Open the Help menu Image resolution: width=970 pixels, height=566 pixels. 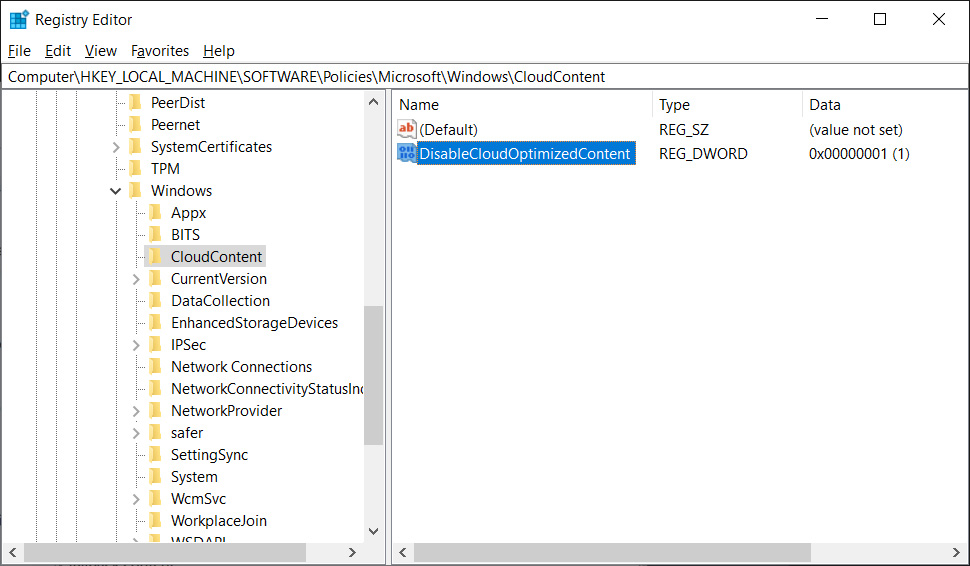219,51
